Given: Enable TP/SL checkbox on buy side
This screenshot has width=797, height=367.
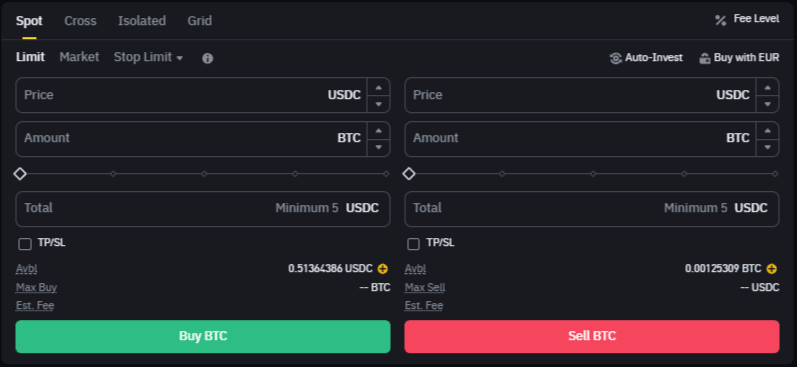Looking at the screenshot, I should pos(24,244).
